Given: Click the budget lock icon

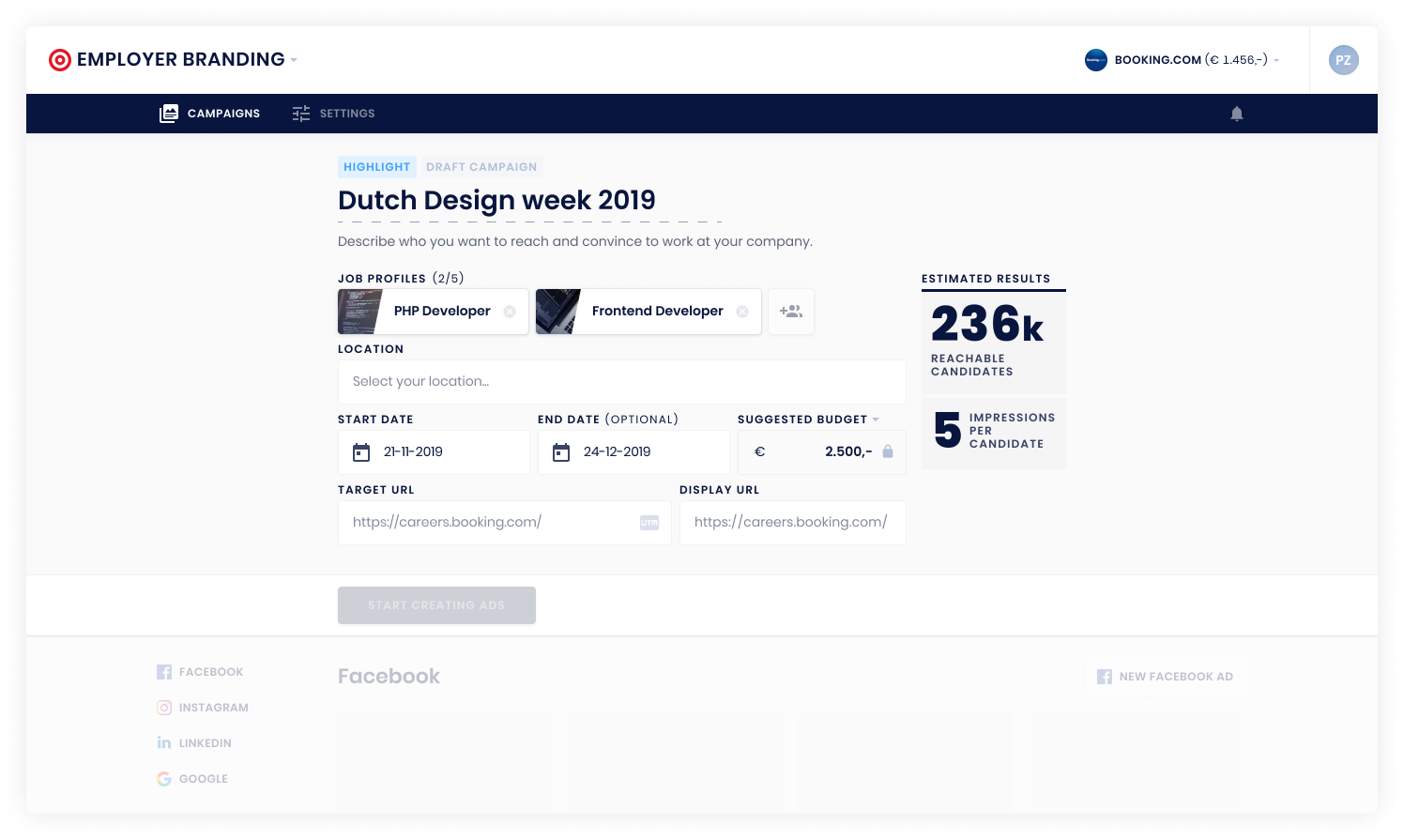Looking at the screenshot, I should [888, 451].
